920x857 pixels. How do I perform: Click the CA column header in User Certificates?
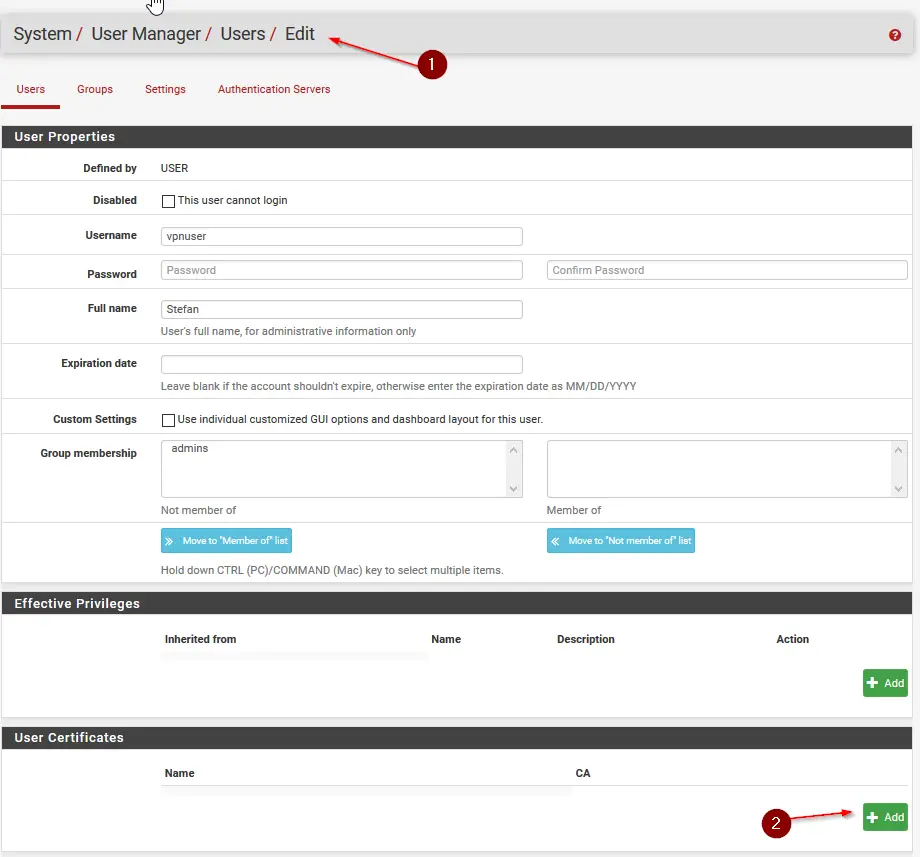[x=583, y=773]
